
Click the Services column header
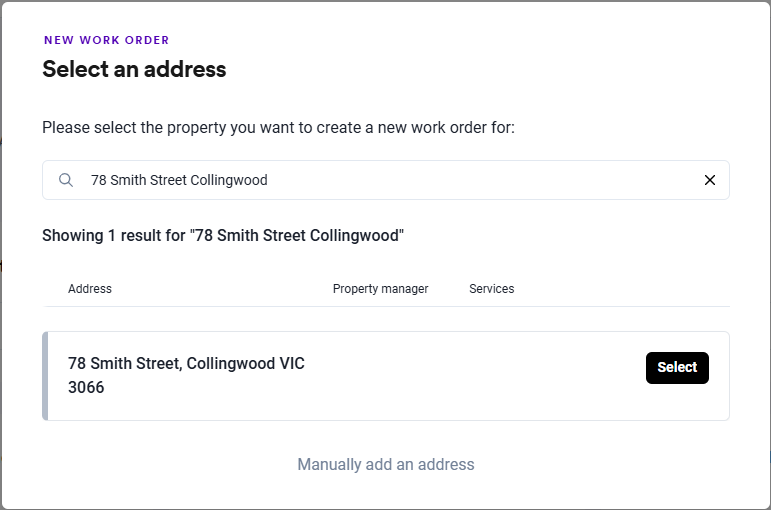[491, 289]
